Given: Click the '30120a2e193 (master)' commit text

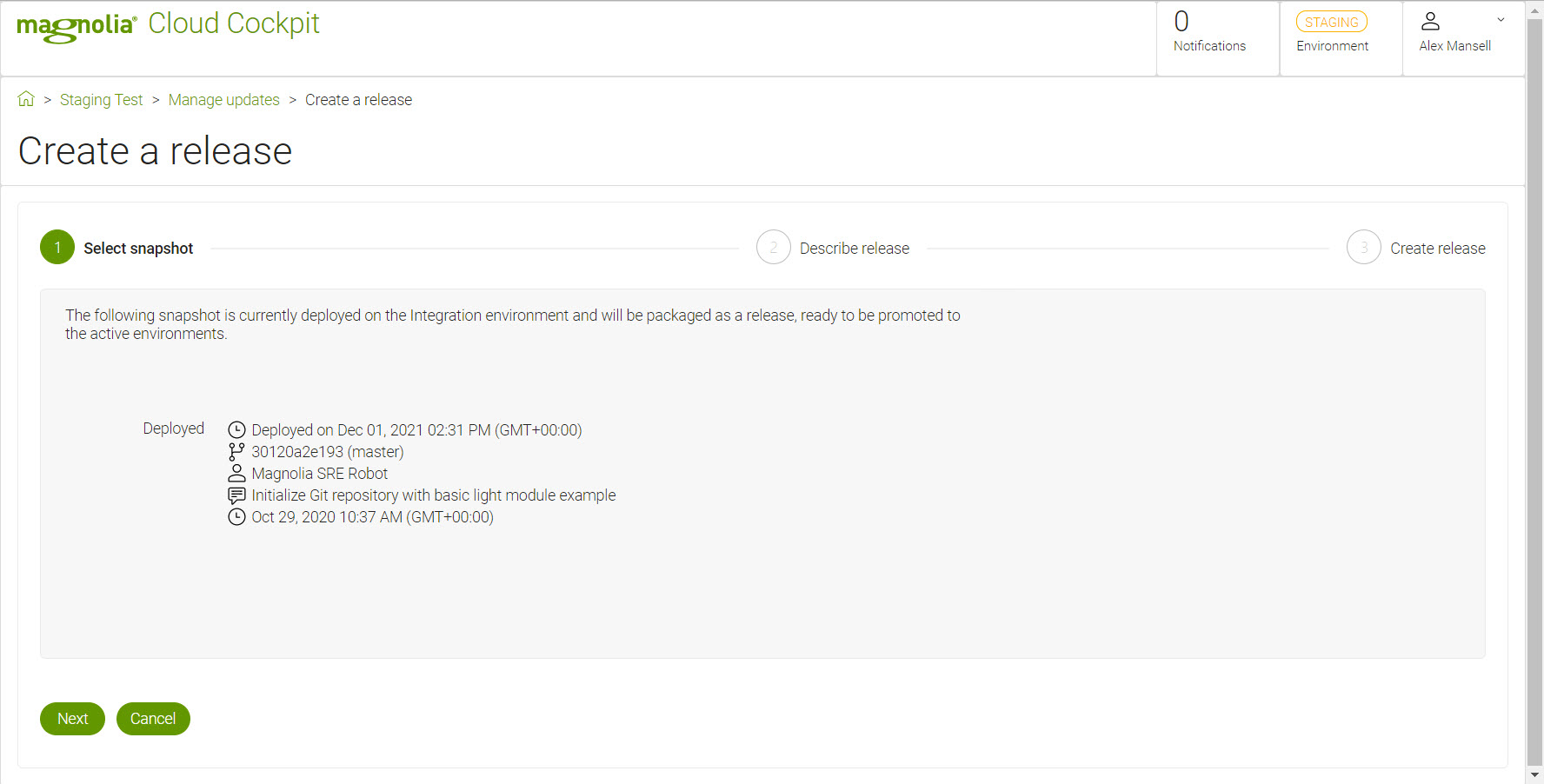Looking at the screenshot, I should [x=328, y=452].
